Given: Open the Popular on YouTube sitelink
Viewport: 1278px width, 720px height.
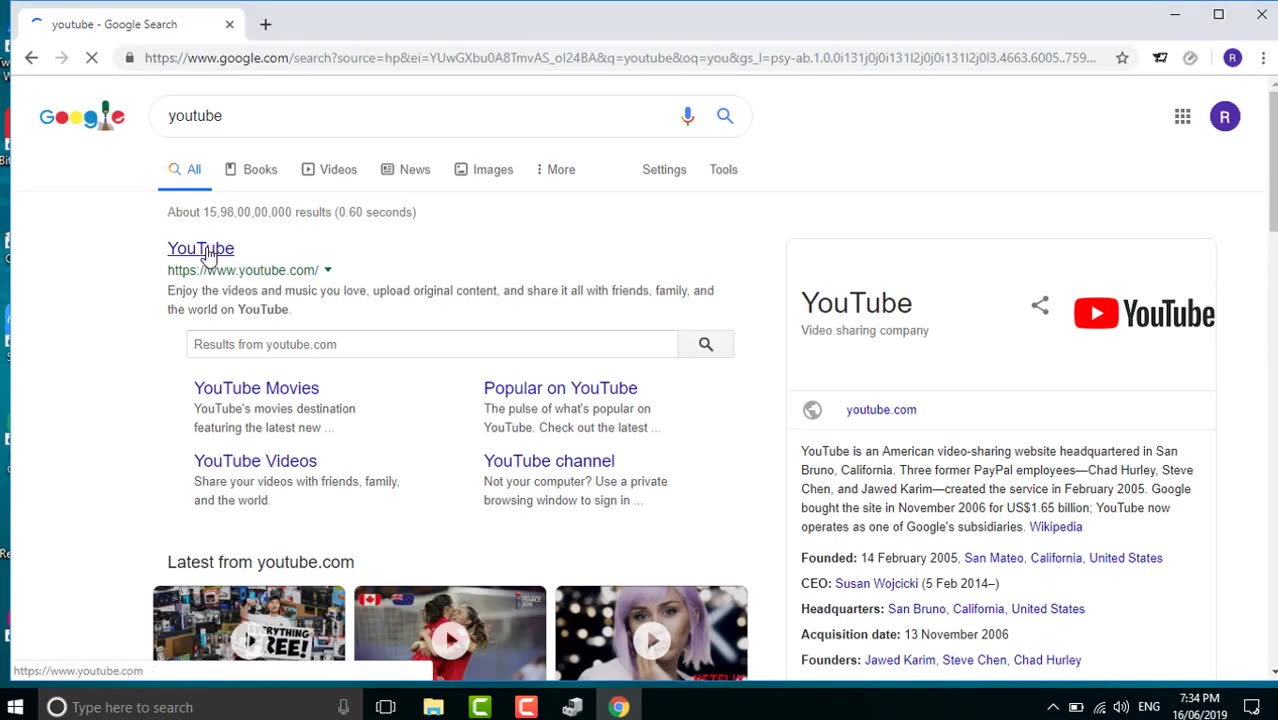Looking at the screenshot, I should click(560, 388).
